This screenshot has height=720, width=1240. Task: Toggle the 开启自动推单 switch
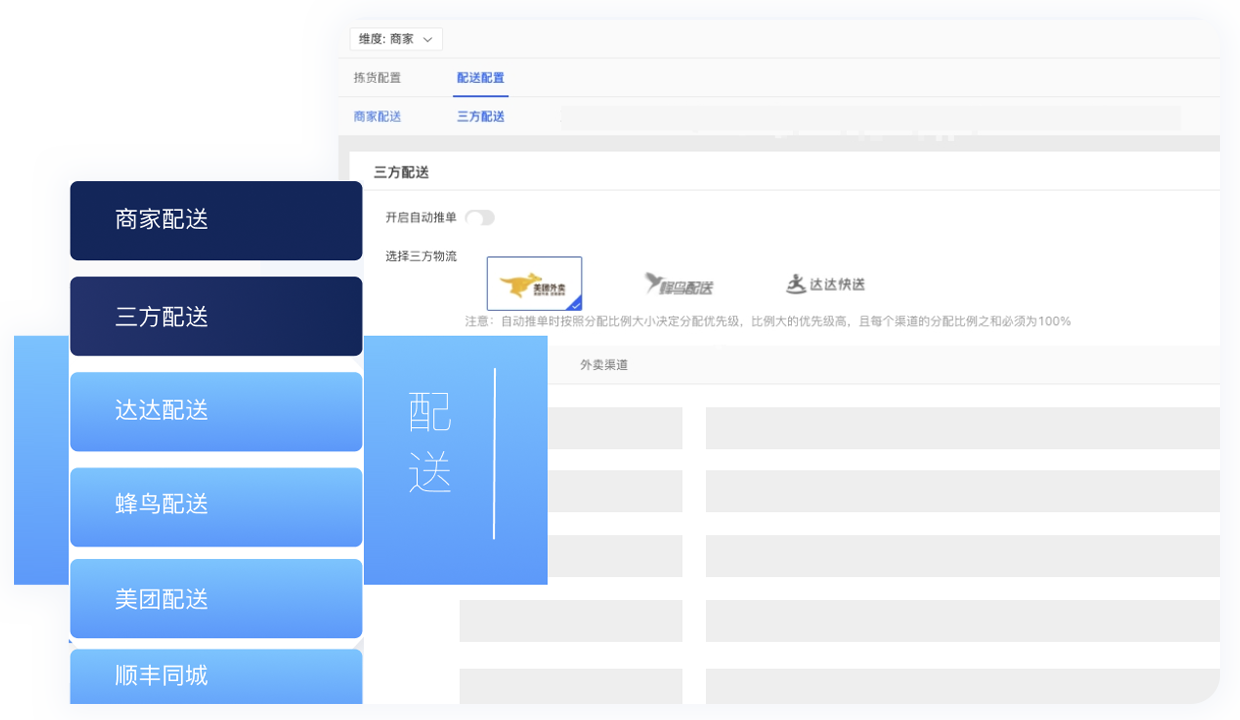[x=480, y=217]
